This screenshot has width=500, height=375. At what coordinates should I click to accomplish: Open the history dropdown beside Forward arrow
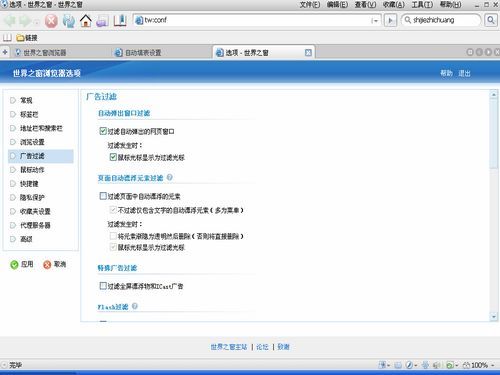pyautogui.click(x=36, y=21)
